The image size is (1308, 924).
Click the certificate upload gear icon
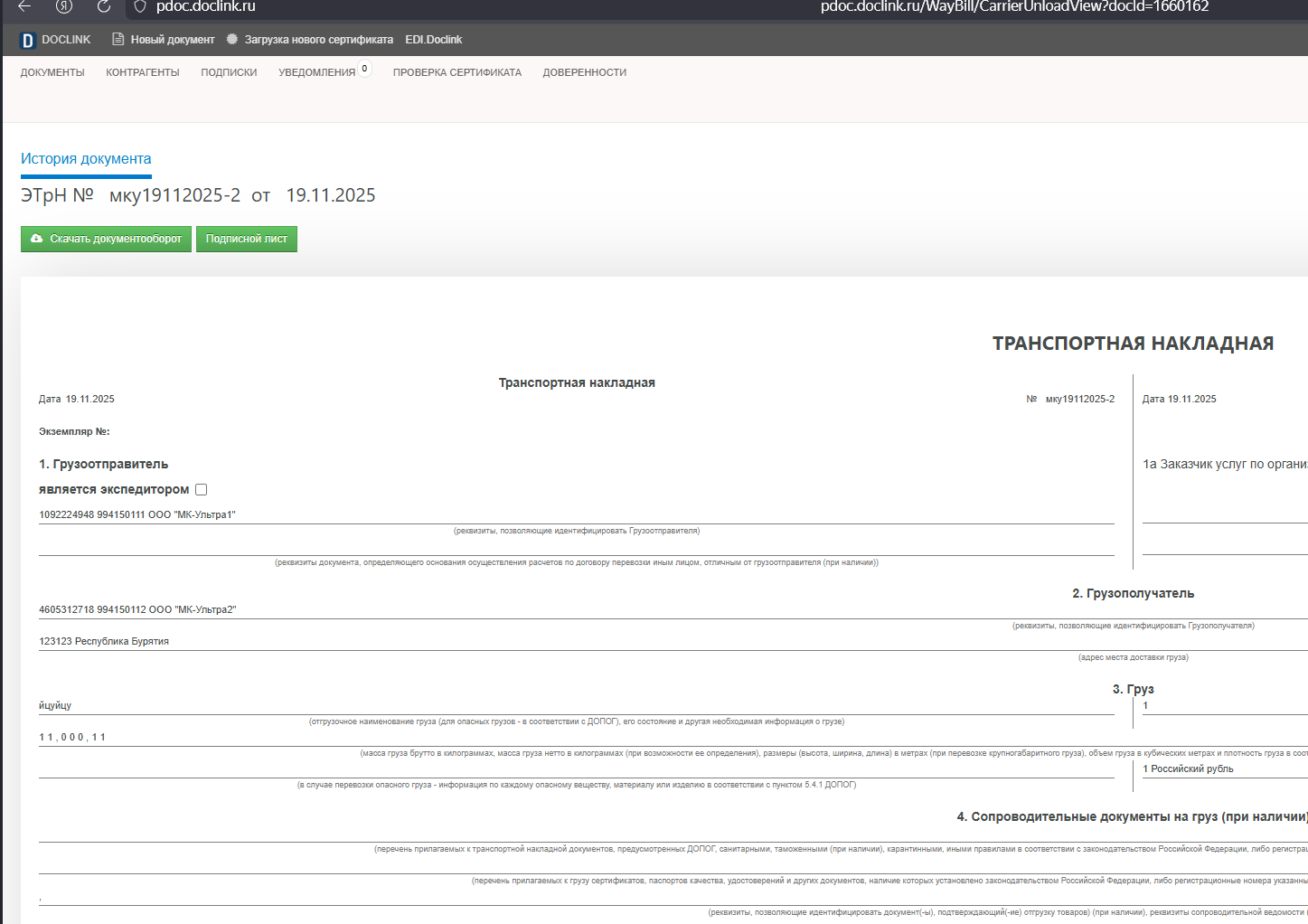[232, 40]
